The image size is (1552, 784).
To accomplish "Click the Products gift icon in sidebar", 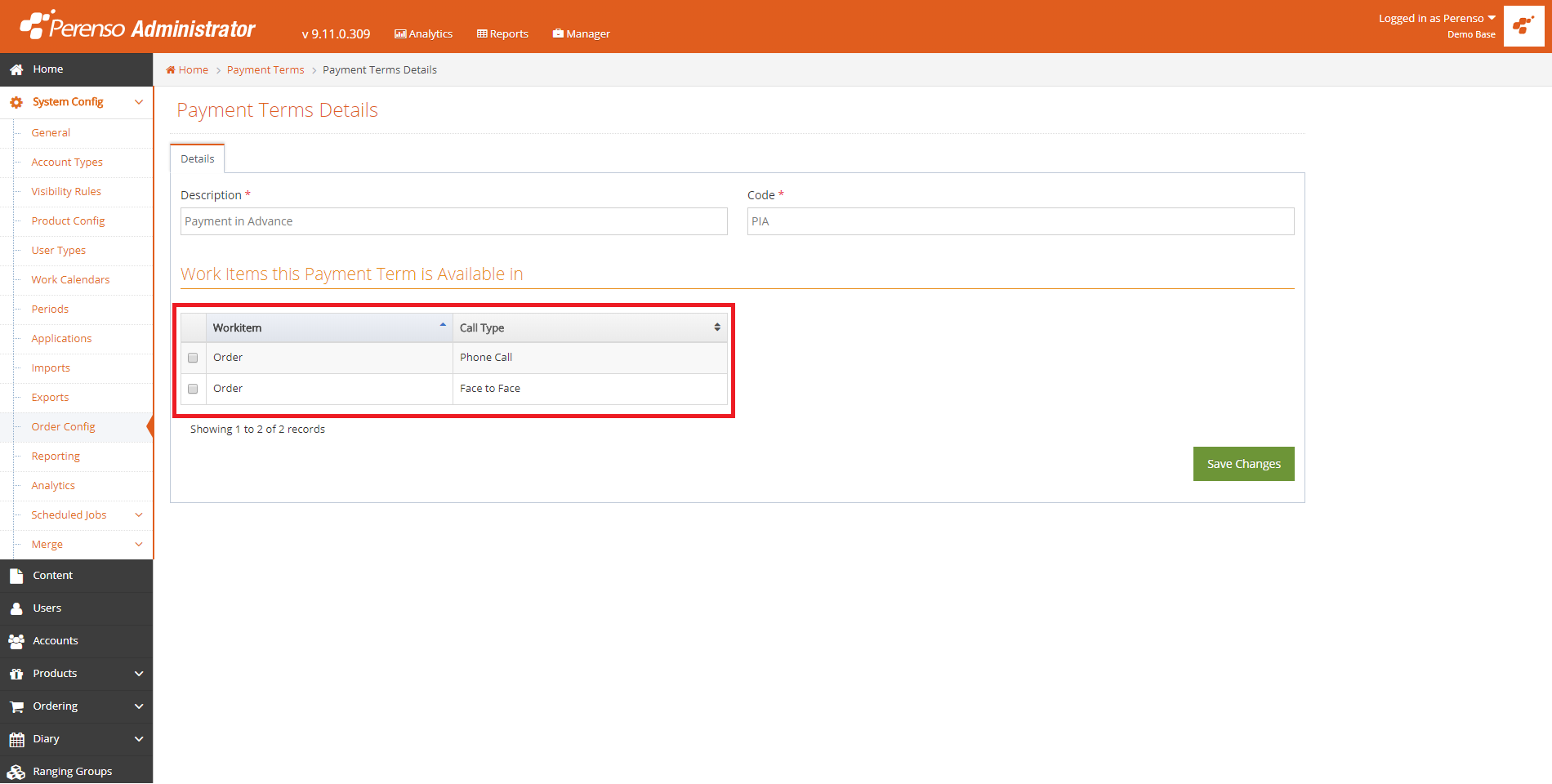I will click(16, 674).
